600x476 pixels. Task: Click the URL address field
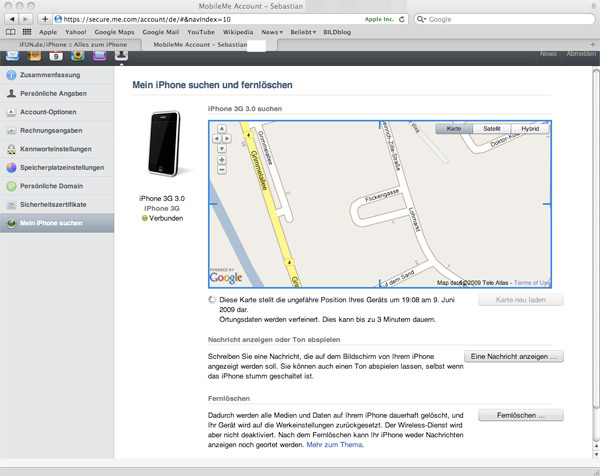pyautogui.click(x=231, y=19)
